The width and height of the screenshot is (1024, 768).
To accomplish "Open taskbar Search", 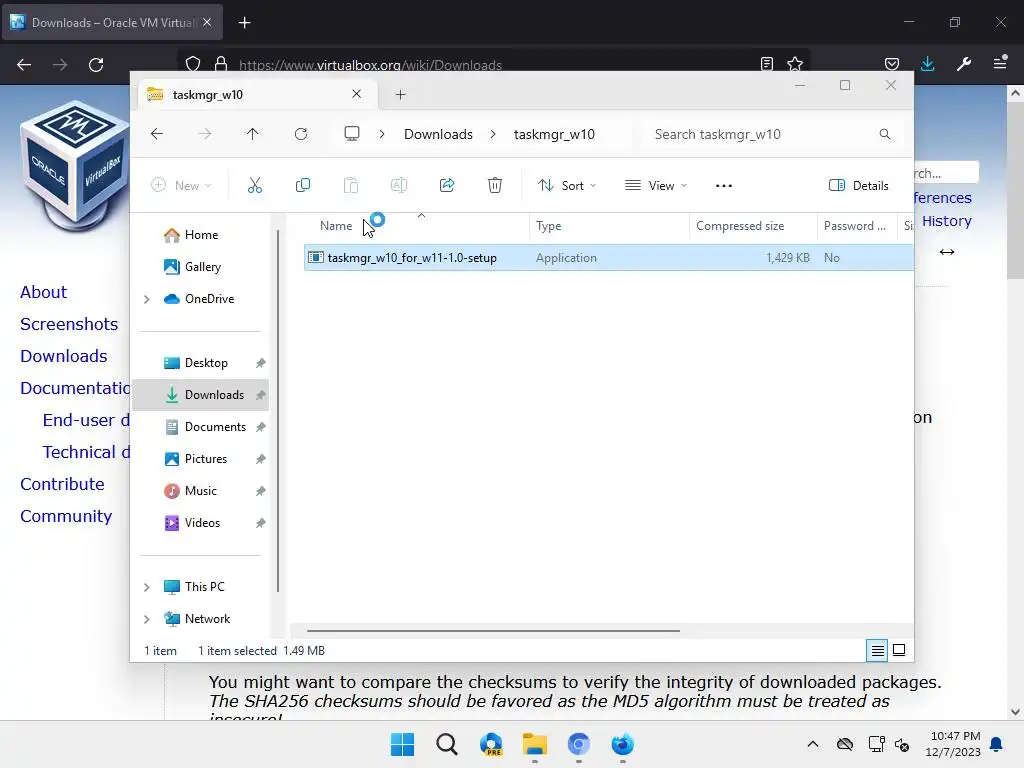I will pos(447,744).
